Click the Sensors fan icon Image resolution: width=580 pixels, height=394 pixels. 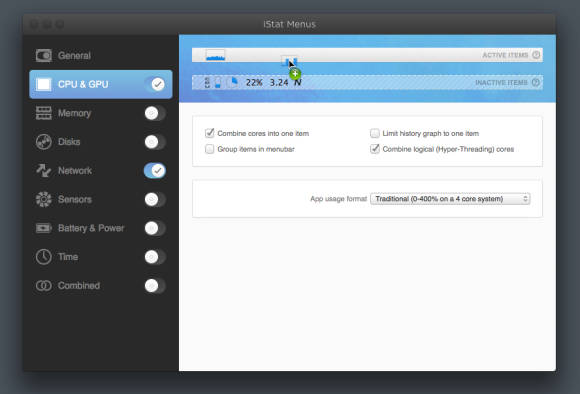[44, 199]
